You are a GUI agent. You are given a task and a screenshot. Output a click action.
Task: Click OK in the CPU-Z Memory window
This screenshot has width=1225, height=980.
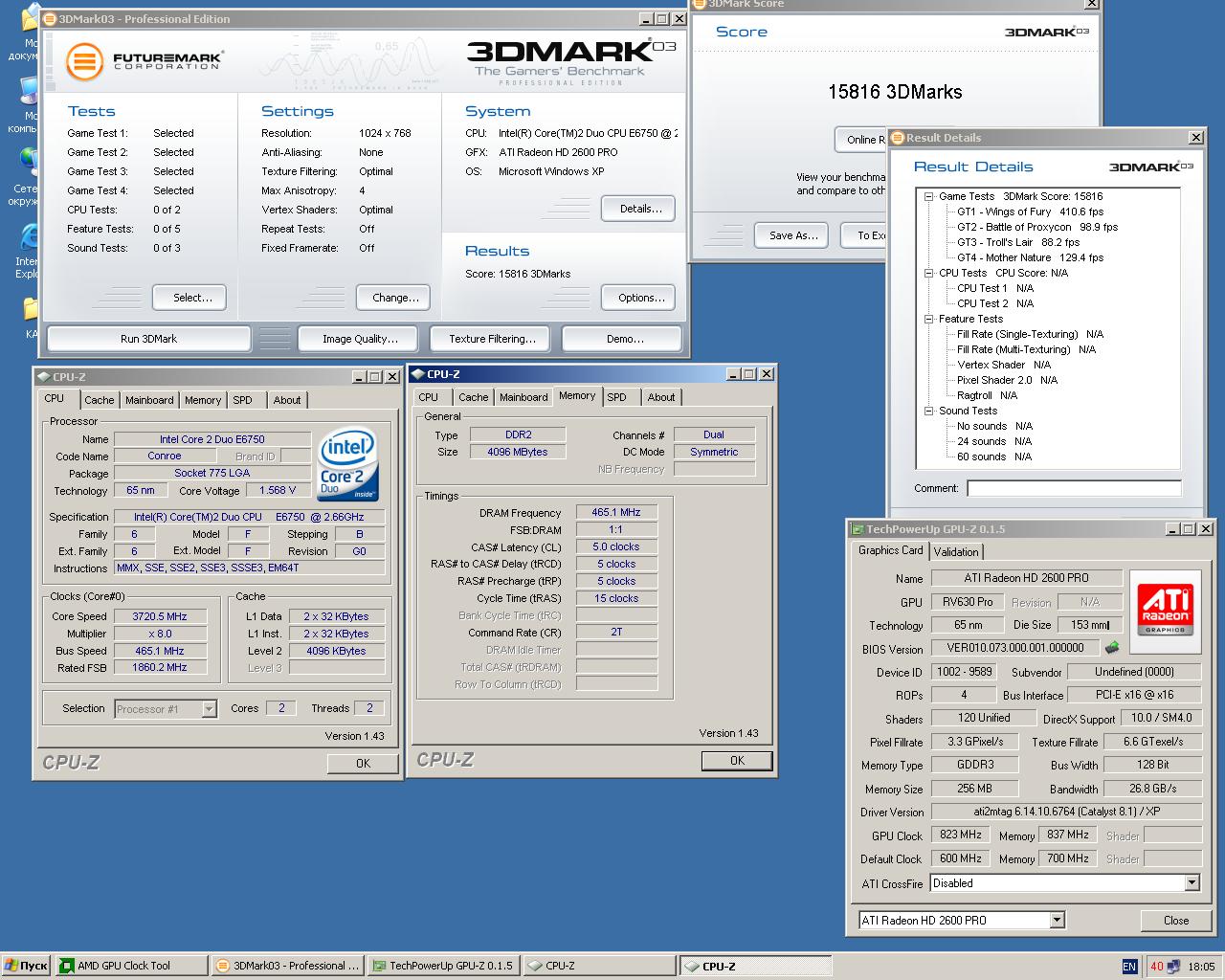(737, 761)
